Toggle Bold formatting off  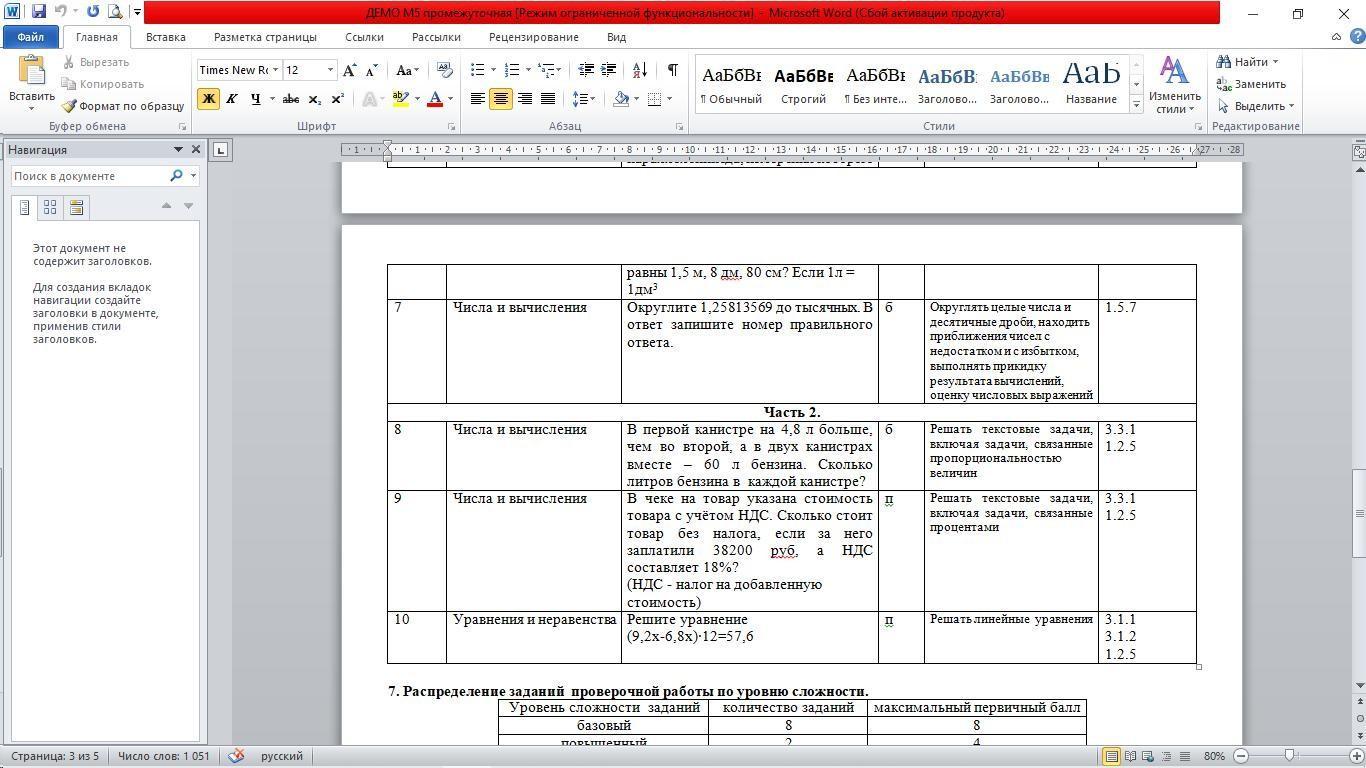[x=208, y=99]
